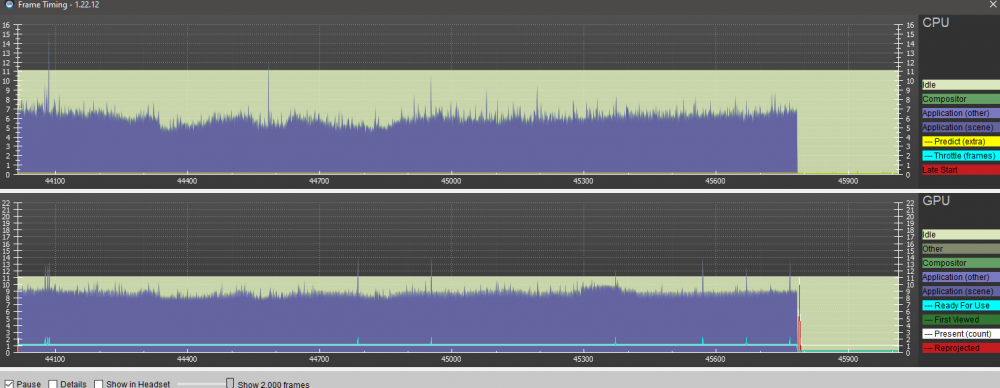Click frame label 45300 on GPU graph axis
The image size is (1000, 388).
[x=583, y=359]
